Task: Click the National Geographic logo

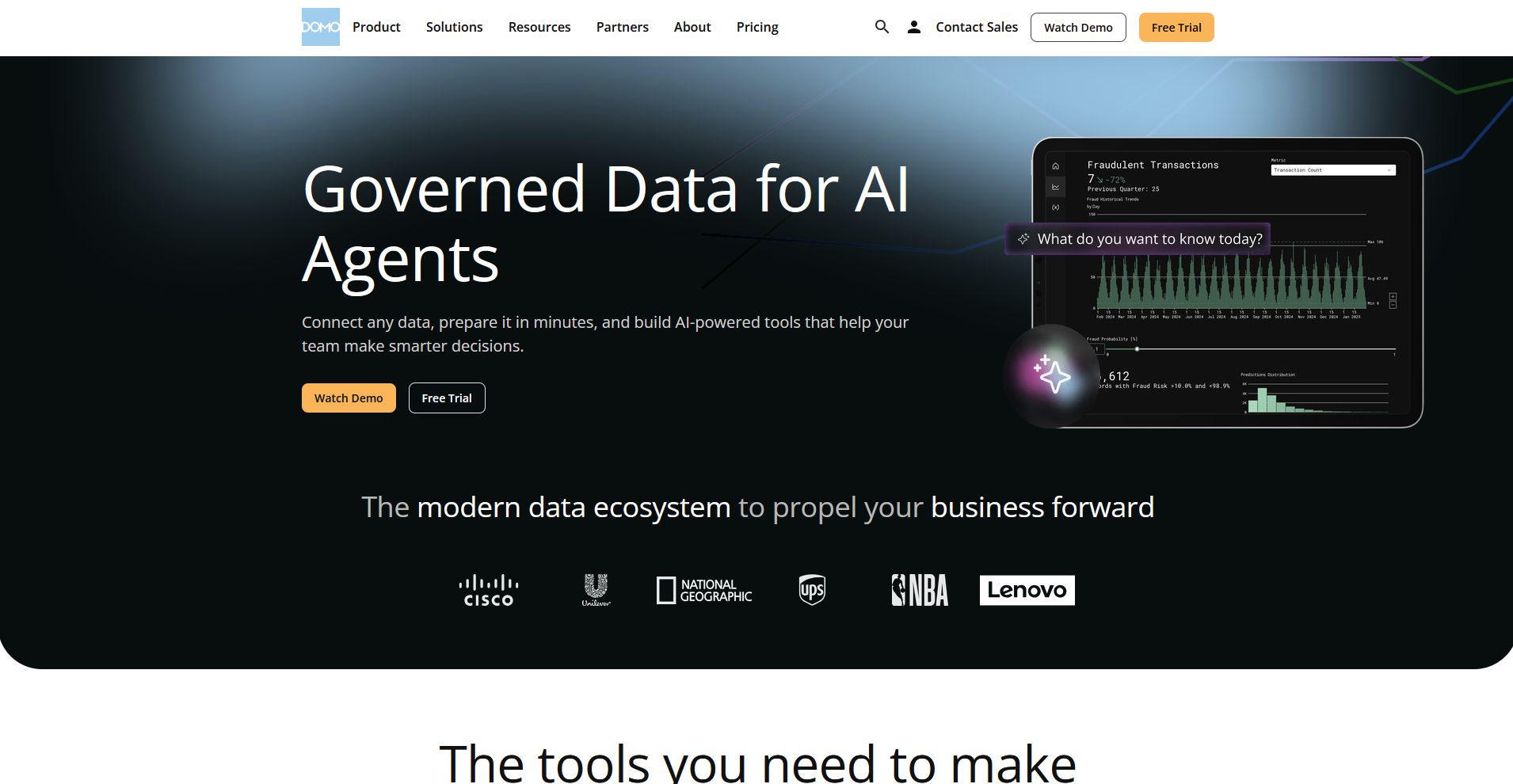Action: [x=704, y=591]
